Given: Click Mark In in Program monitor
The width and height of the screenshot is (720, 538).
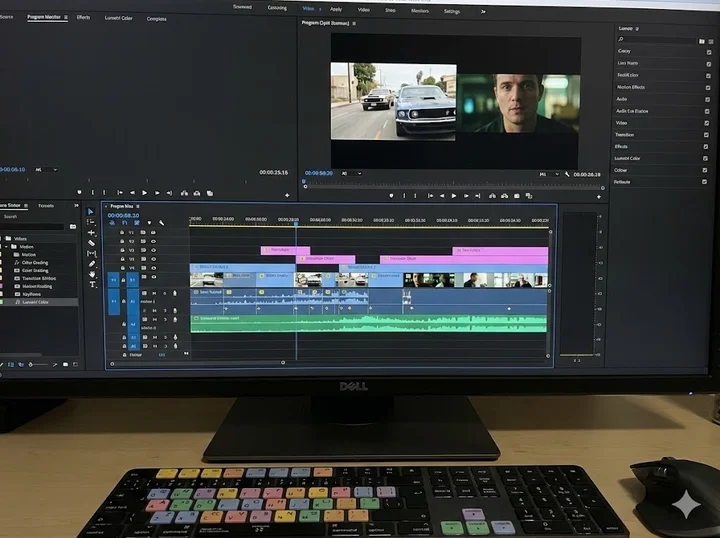Looking at the screenshot, I should coord(404,196).
